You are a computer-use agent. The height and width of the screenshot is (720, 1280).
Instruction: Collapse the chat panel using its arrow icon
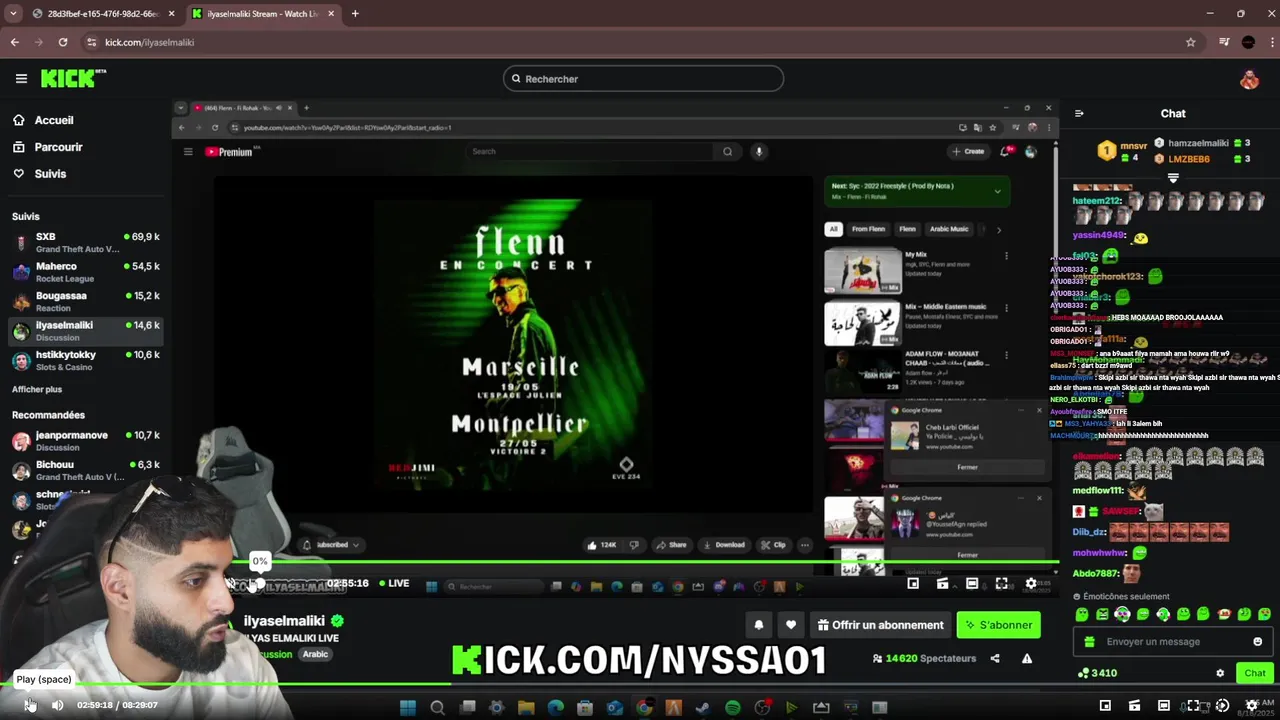[x=1079, y=113]
